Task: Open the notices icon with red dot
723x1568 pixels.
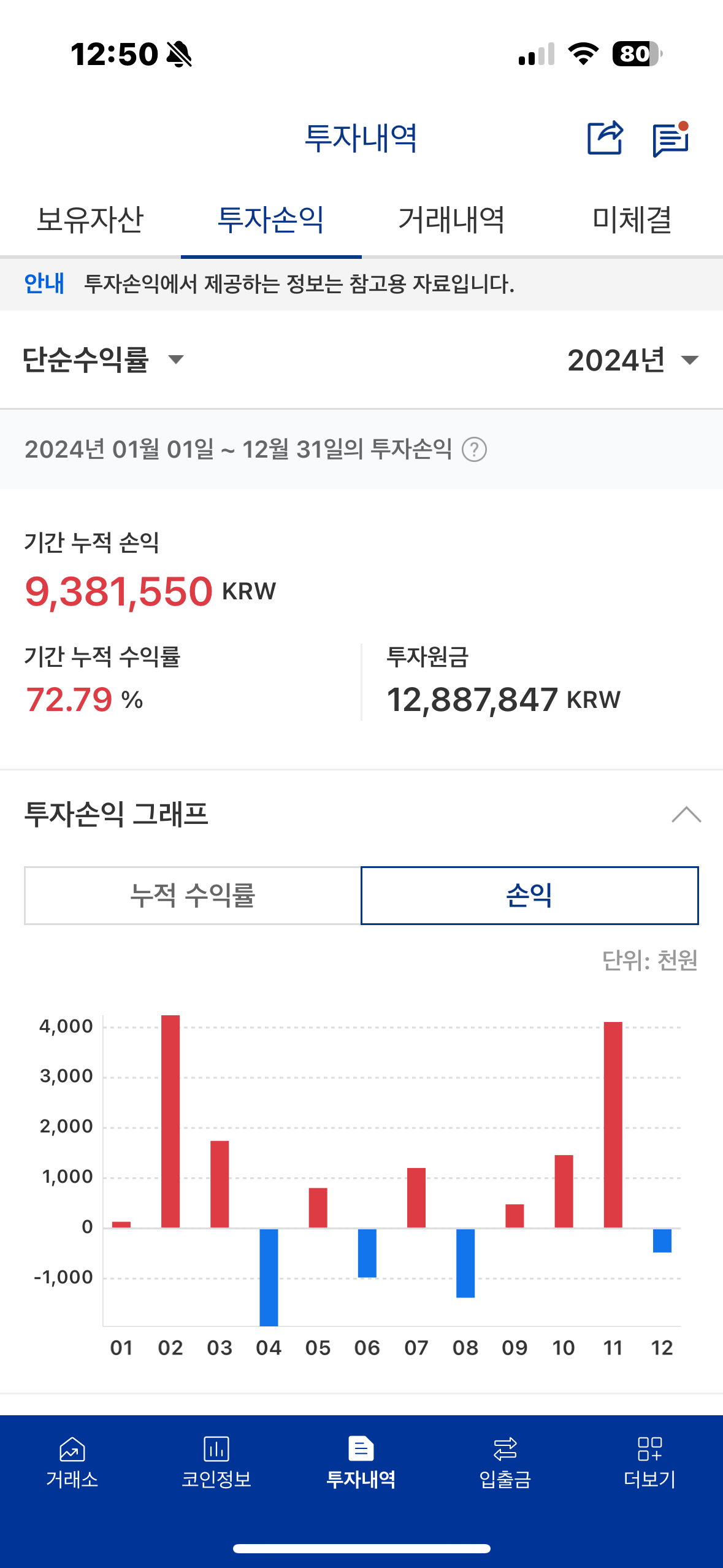Action: pyautogui.click(x=671, y=139)
